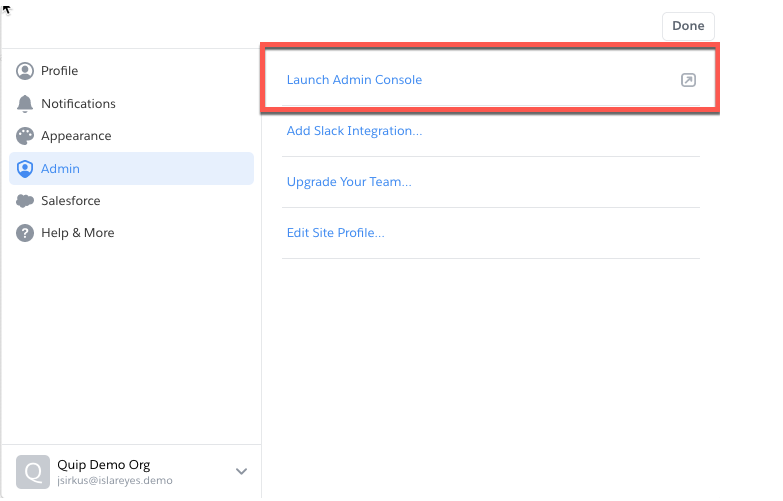Click the Salesforce cloud icon

pyautogui.click(x=25, y=201)
